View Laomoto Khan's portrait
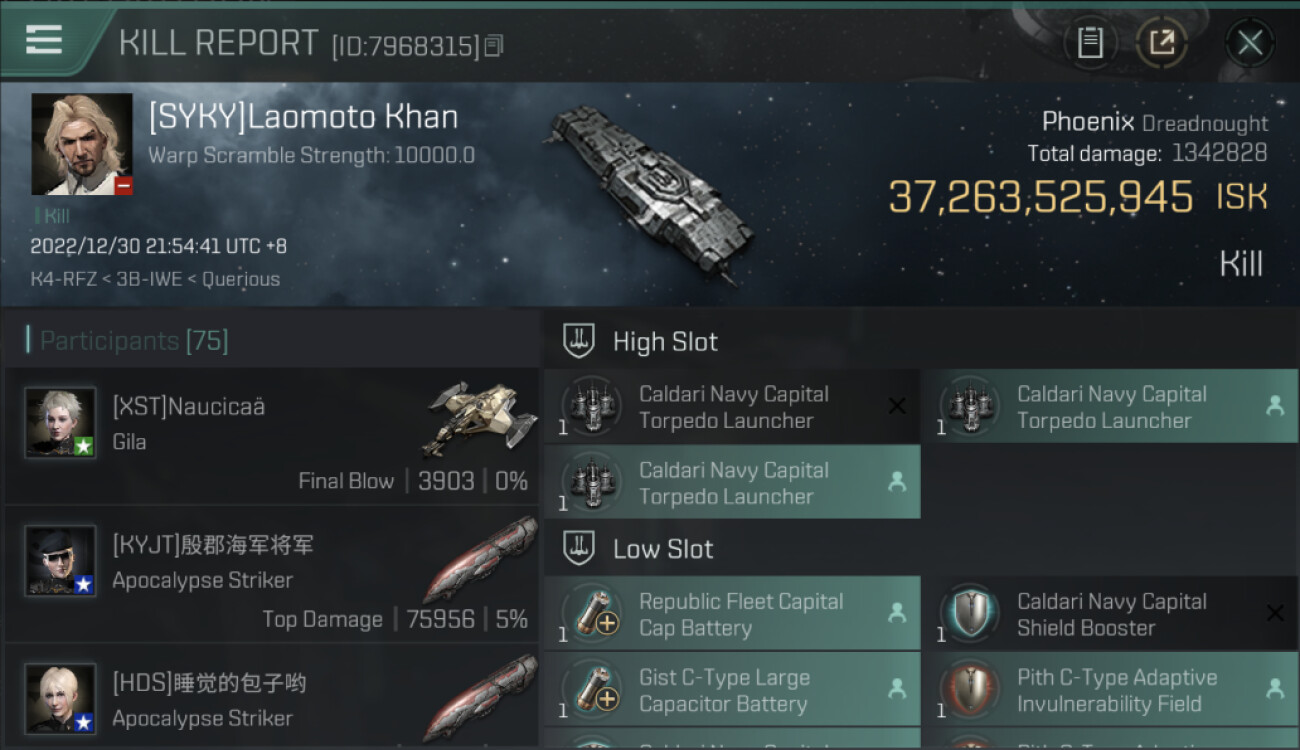The height and width of the screenshot is (750, 1300). [82, 144]
